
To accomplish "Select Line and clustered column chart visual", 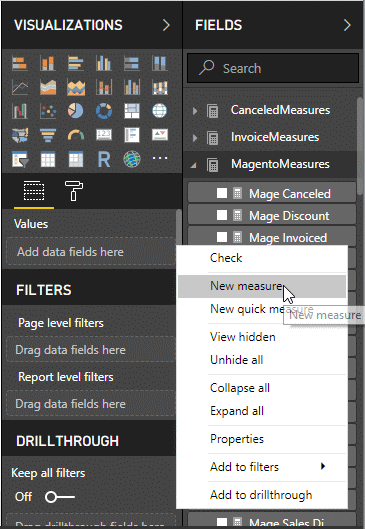I will point(132,87).
